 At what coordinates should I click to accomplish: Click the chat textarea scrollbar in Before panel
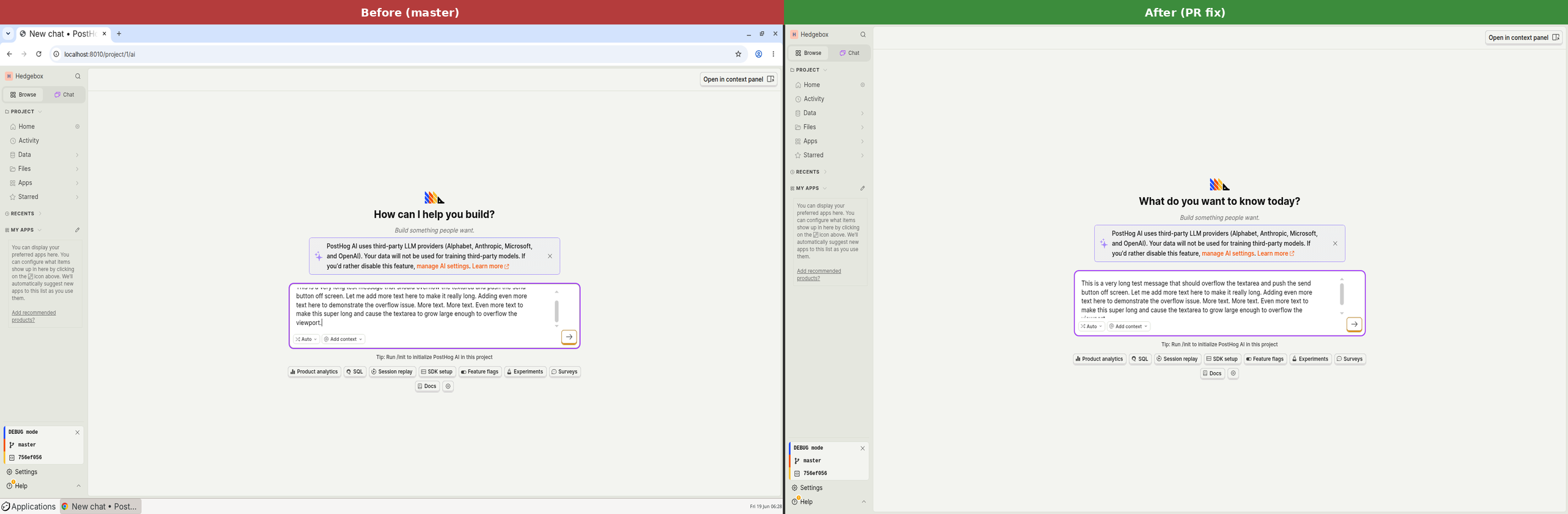pos(557,311)
